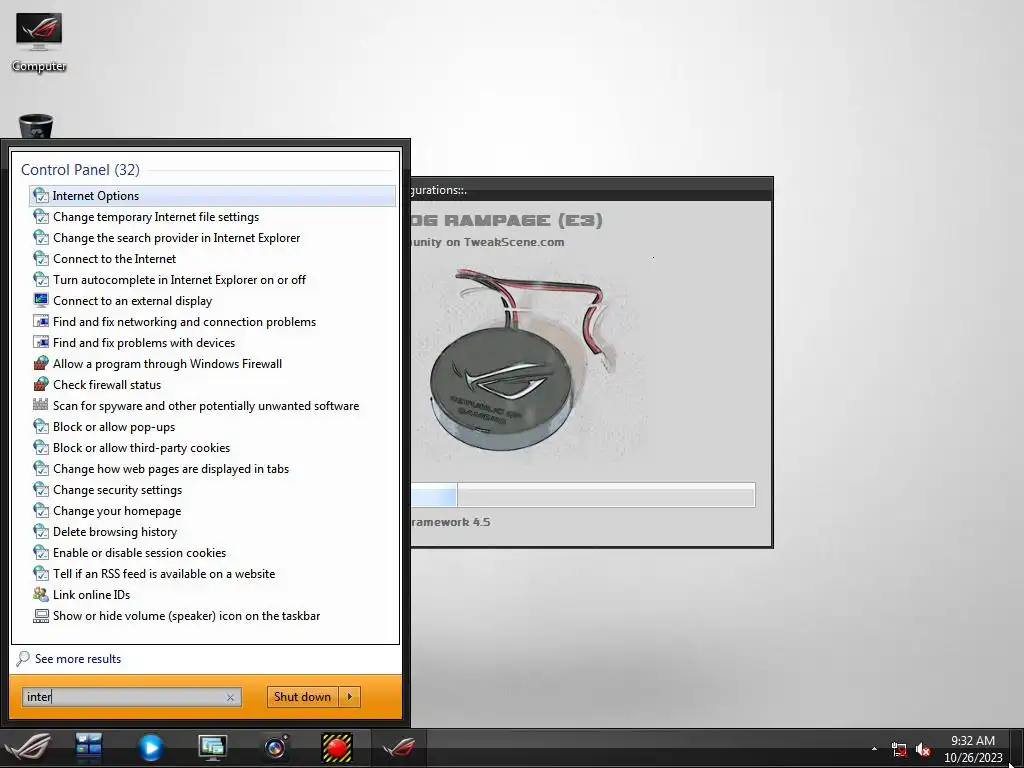Select Change how web pages are displayed in tabs
1024x768 pixels.
coord(212,469)
